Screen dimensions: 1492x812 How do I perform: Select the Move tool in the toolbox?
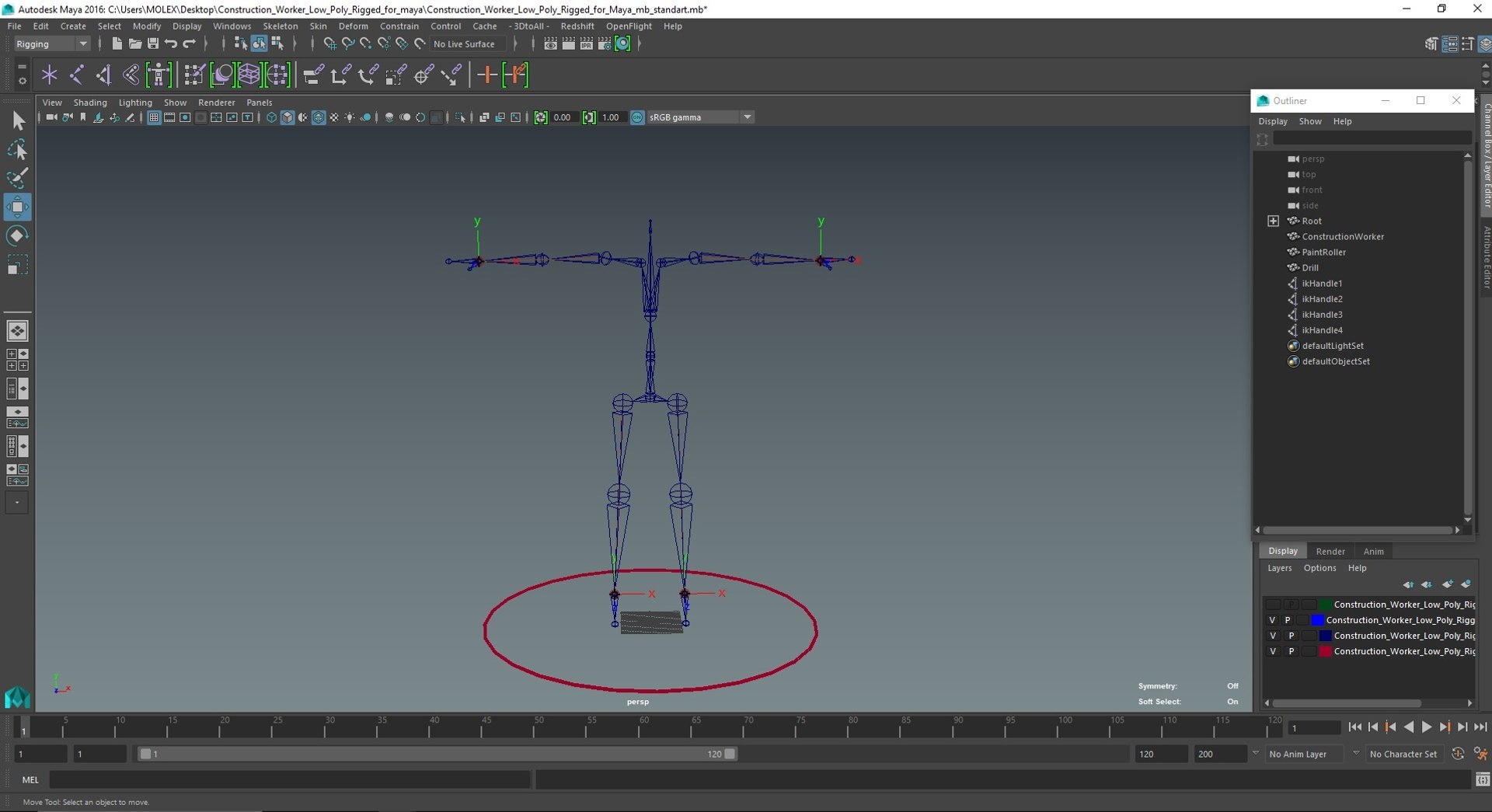17,207
